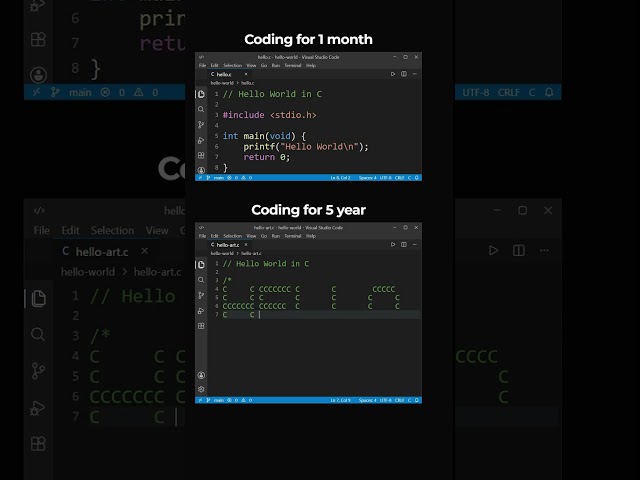Image resolution: width=640 pixels, height=480 pixels.
Task: Close the hello.c editor tab
Action: [246, 74]
